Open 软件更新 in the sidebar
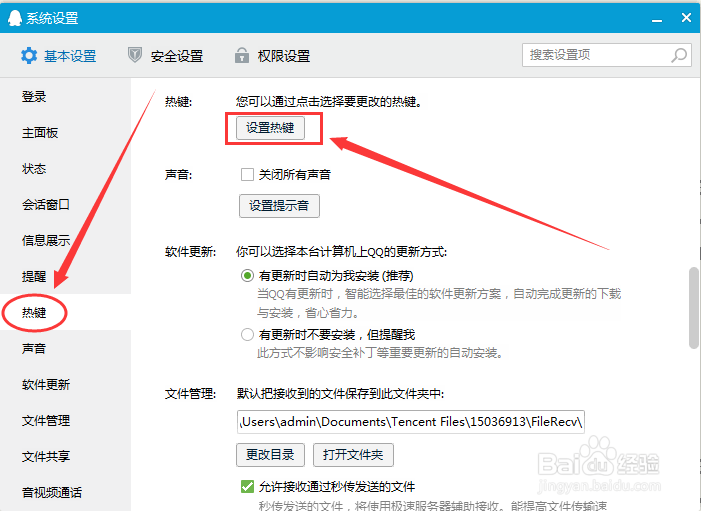Screen dimensions: 701x511 click(65, 384)
